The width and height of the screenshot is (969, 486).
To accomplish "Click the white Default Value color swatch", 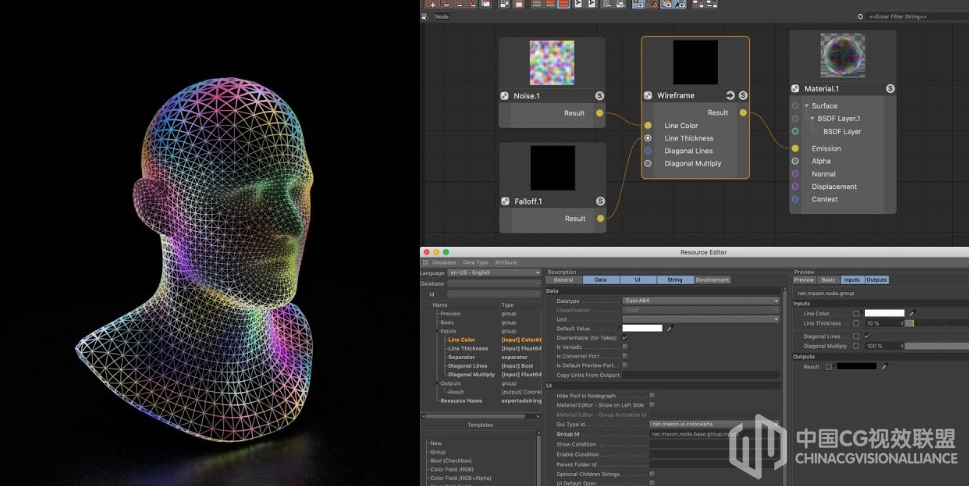I will click(x=642, y=328).
